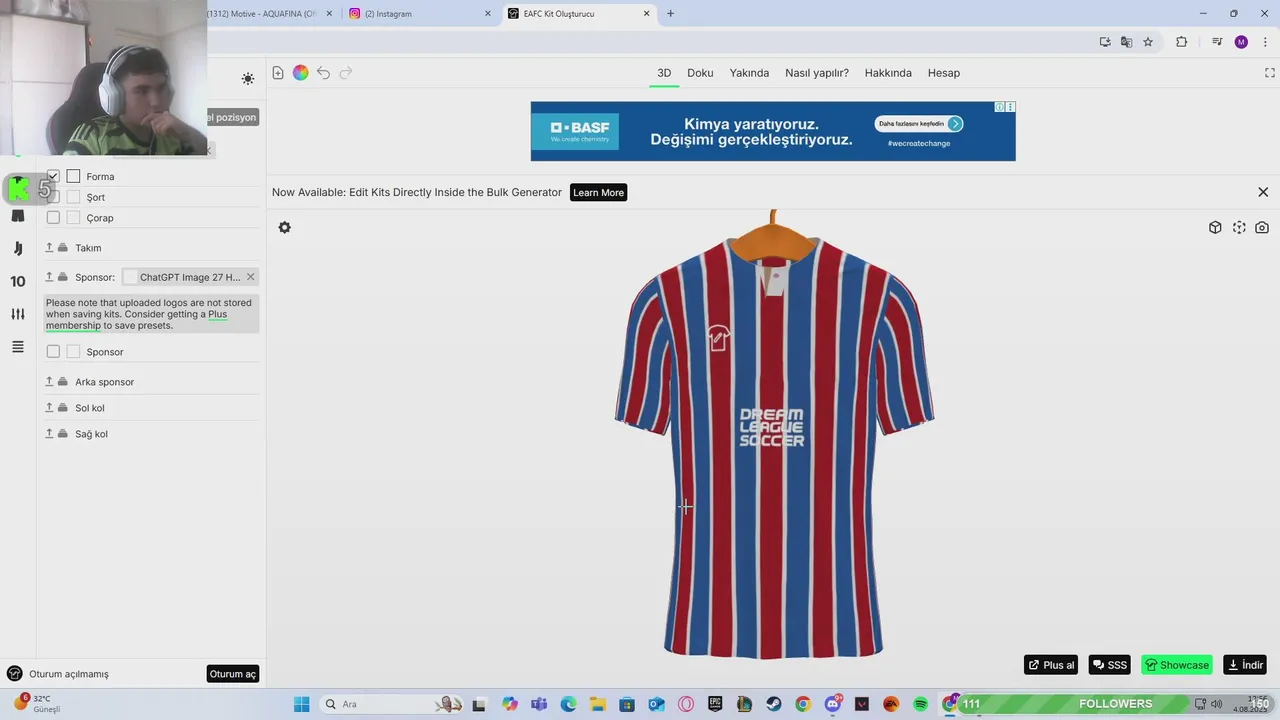This screenshot has height=720, width=1280.
Task: Open the Showcase button
Action: 1177,665
